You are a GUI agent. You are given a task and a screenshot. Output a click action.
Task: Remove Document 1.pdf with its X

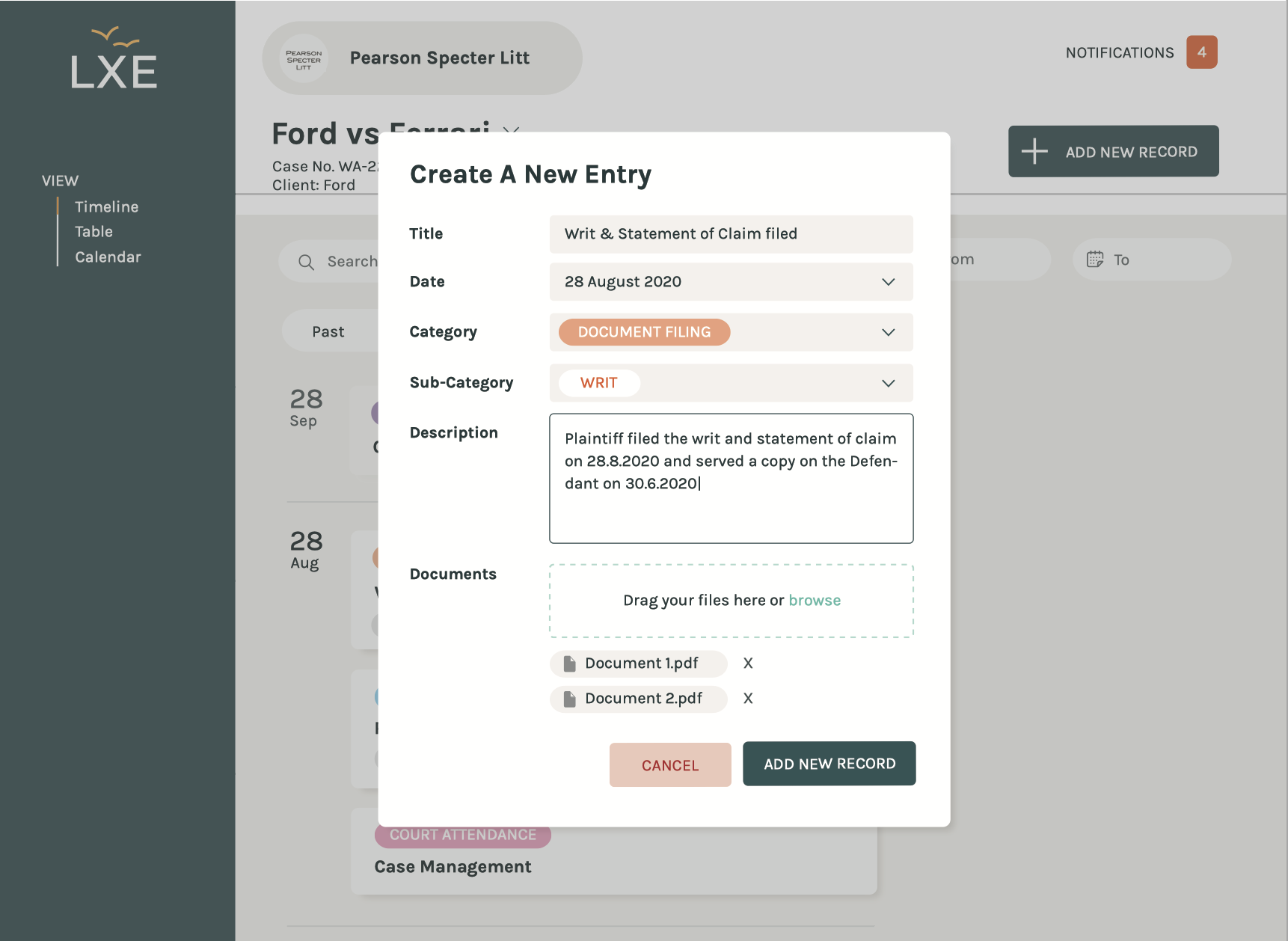748,663
